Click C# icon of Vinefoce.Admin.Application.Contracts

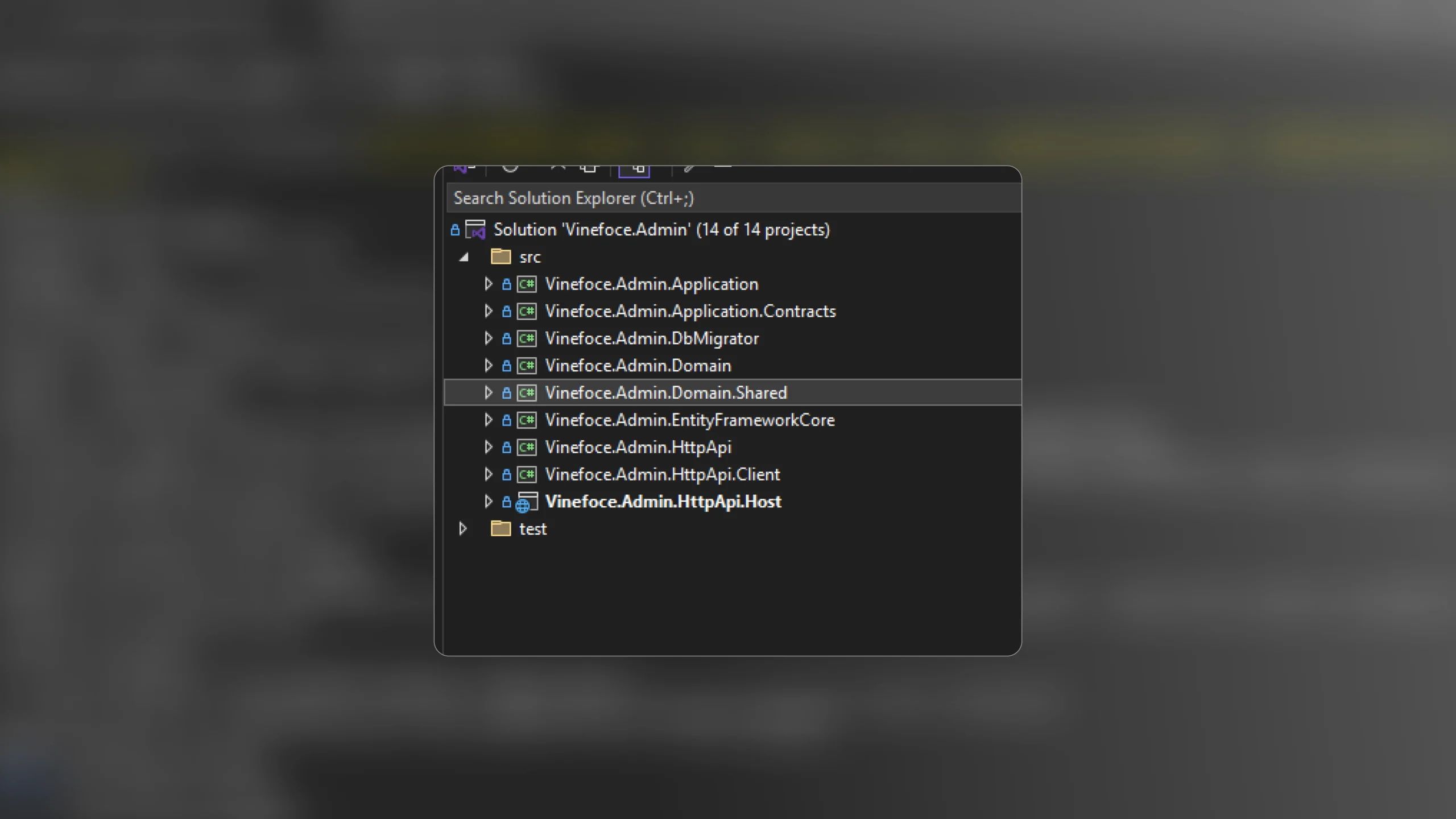click(x=527, y=311)
